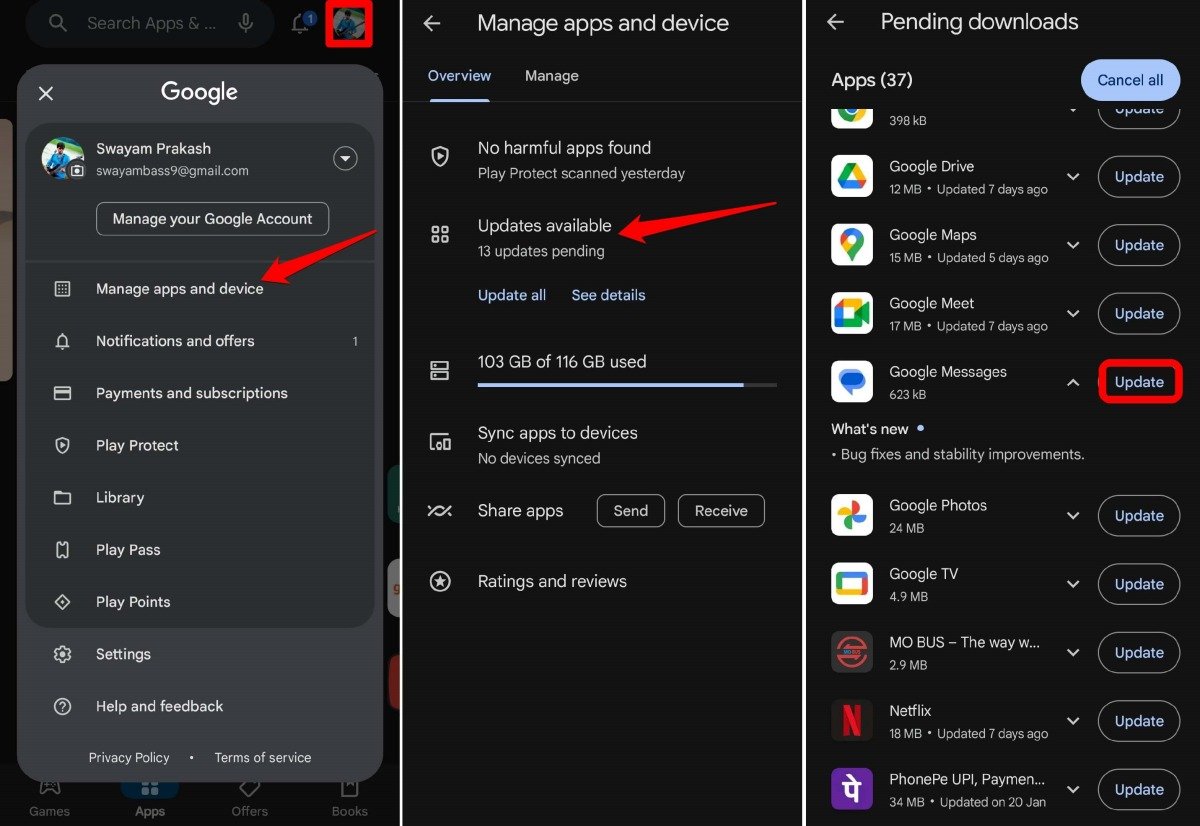Viewport: 1200px width, 826px height.
Task: Open Play Pass from the menu
Action: click(x=128, y=549)
